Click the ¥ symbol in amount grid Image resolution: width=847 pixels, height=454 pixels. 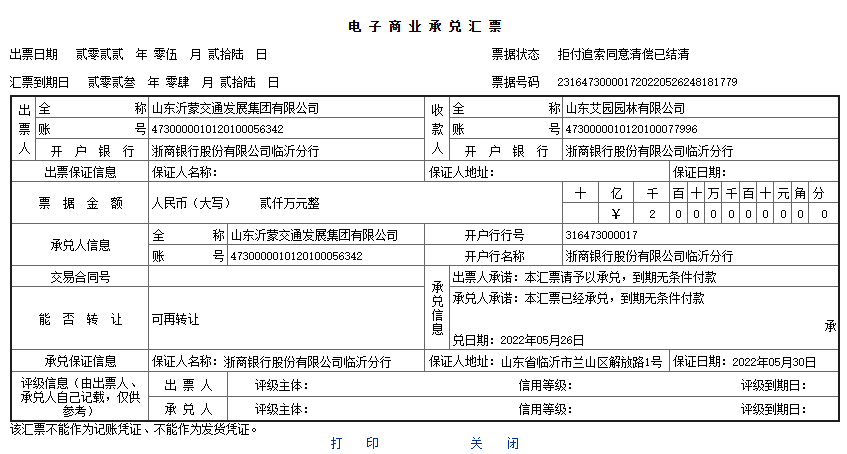point(616,214)
